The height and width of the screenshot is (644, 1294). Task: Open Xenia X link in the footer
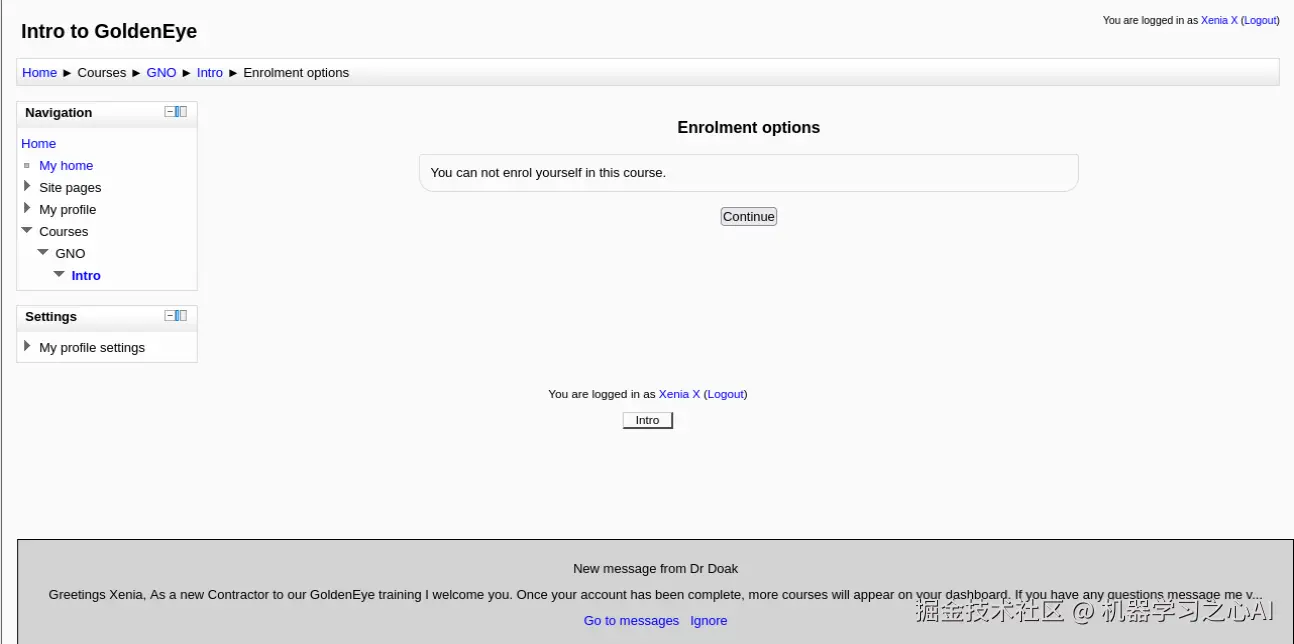[679, 394]
